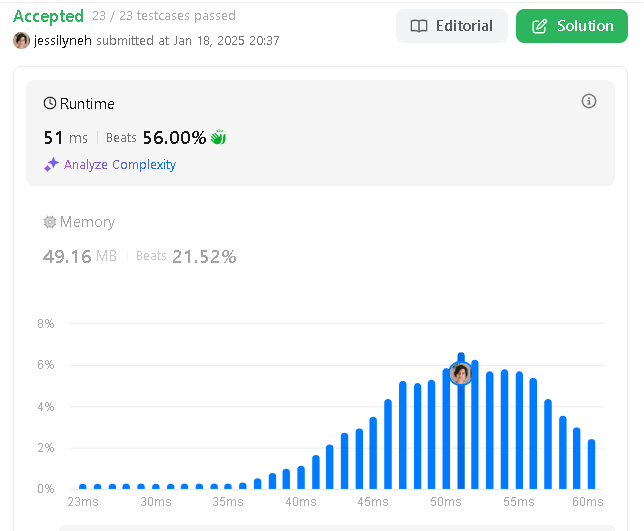The height and width of the screenshot is (531, 644).
Task: Click the 8% y-axis label
Action: point(46,324)
